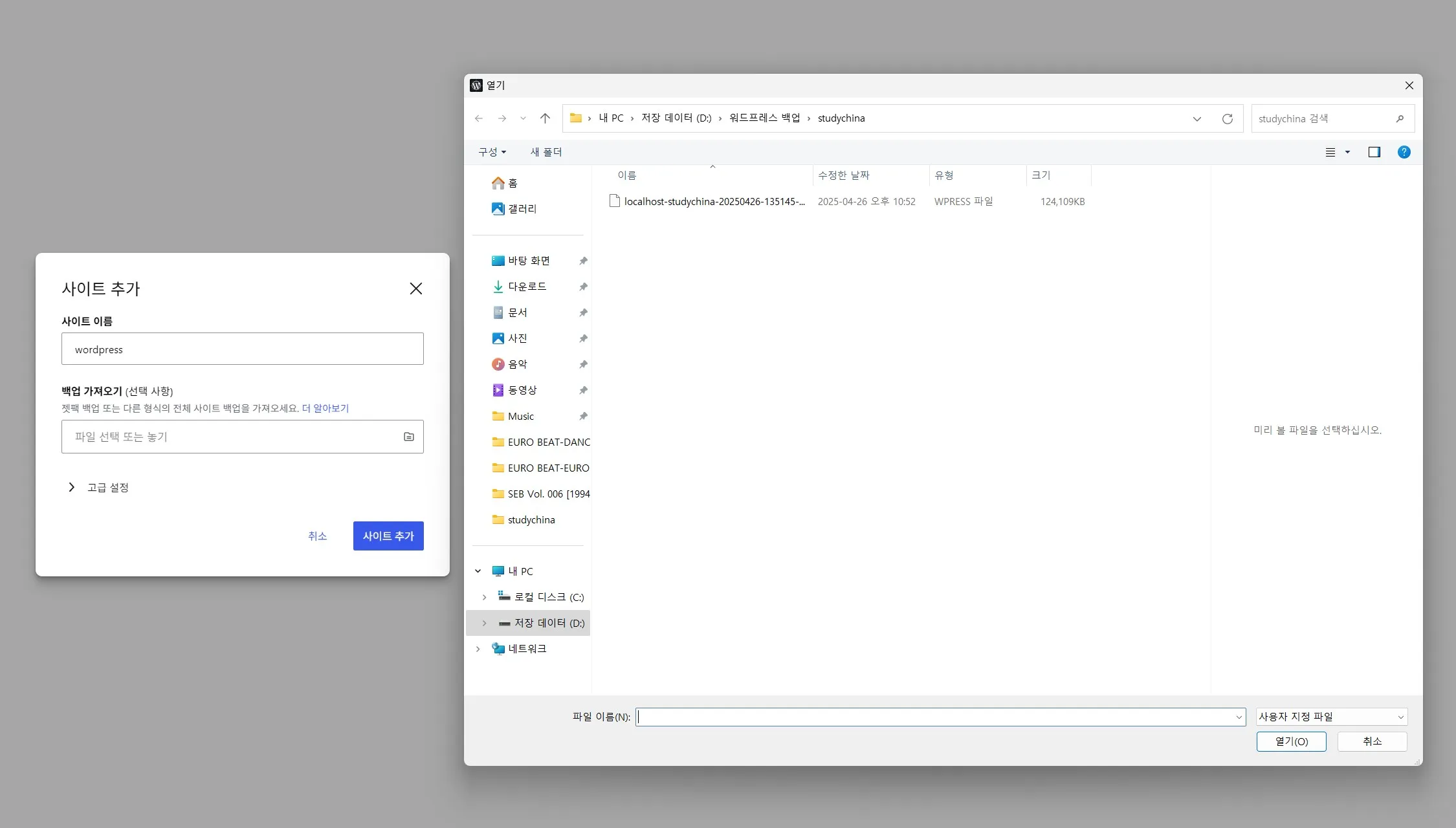Click the '파일 선택 또는 놓기' backup field
The width and height of the screenshot is (1456, 828).
[x=243, y=437]
